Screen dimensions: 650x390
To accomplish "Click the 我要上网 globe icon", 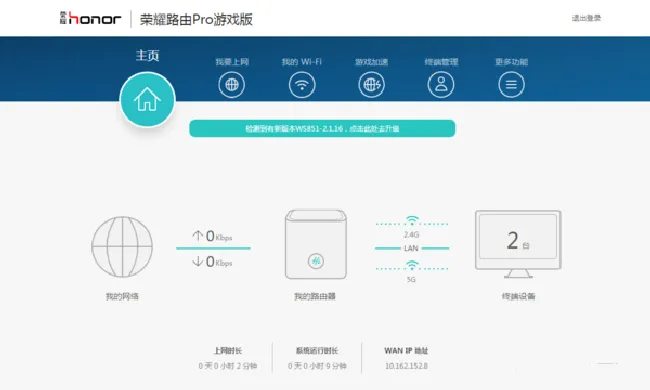I will point(232,85).
